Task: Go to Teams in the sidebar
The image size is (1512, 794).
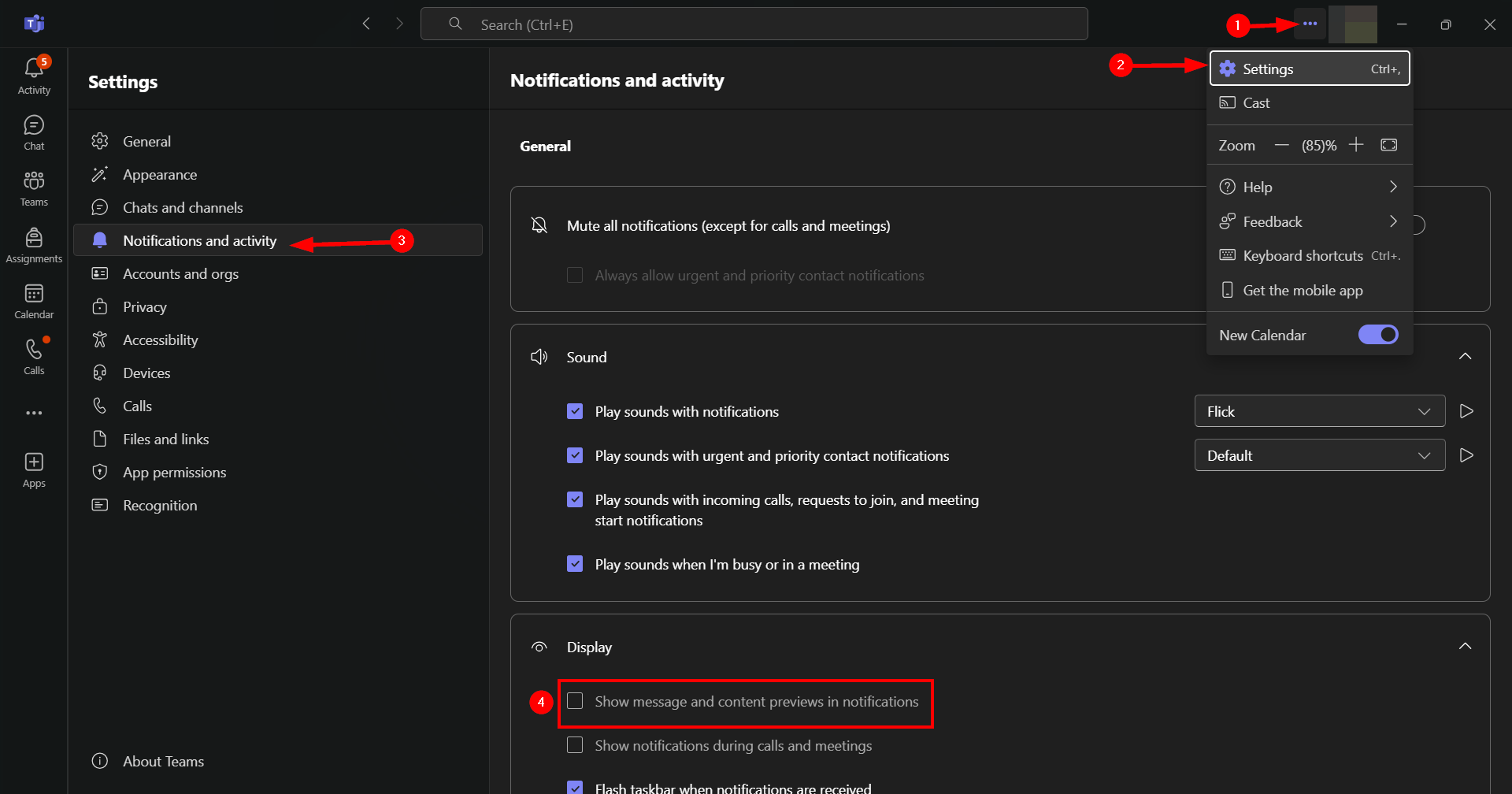Action: (34, 182)
